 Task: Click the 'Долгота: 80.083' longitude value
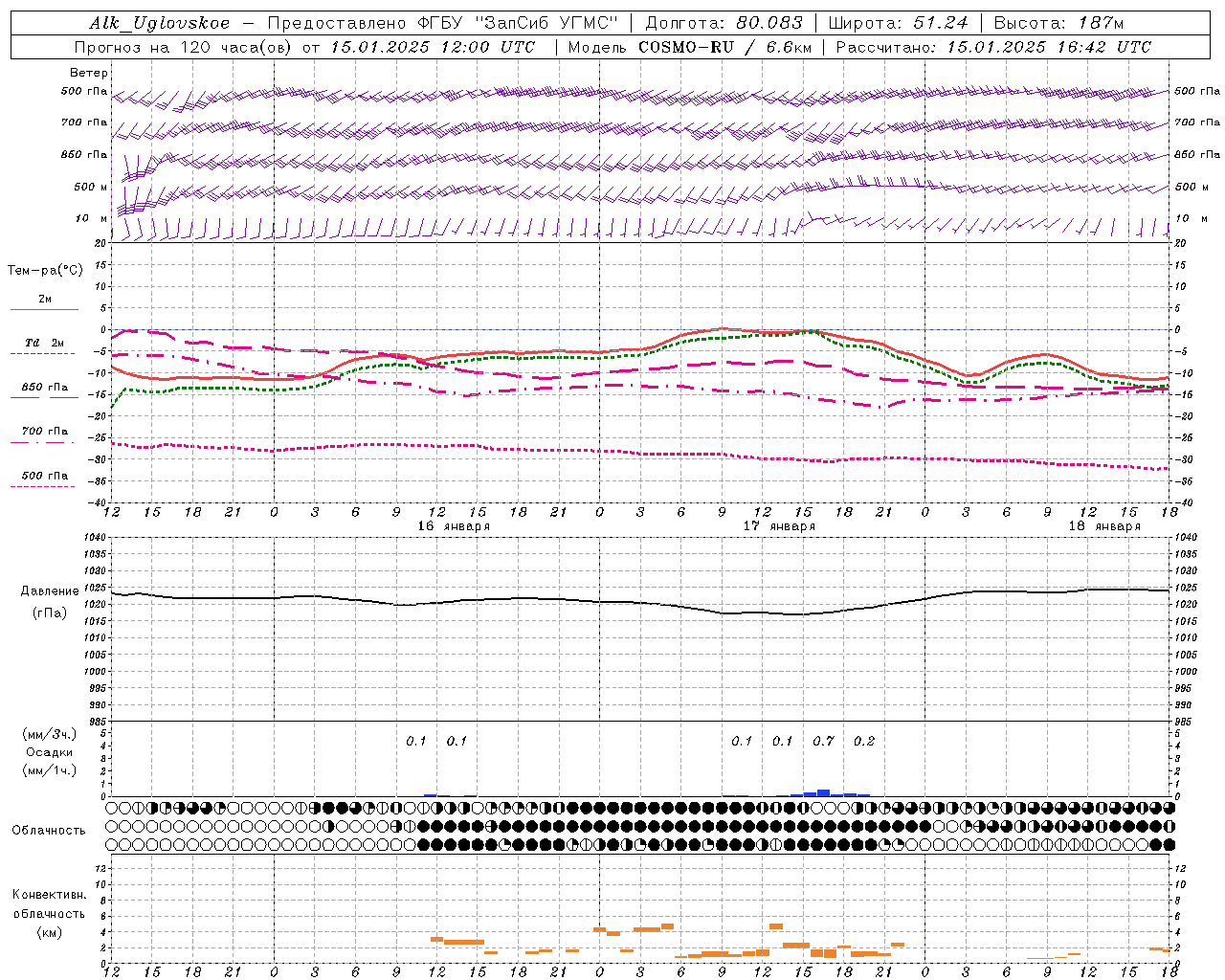point(724,23)
